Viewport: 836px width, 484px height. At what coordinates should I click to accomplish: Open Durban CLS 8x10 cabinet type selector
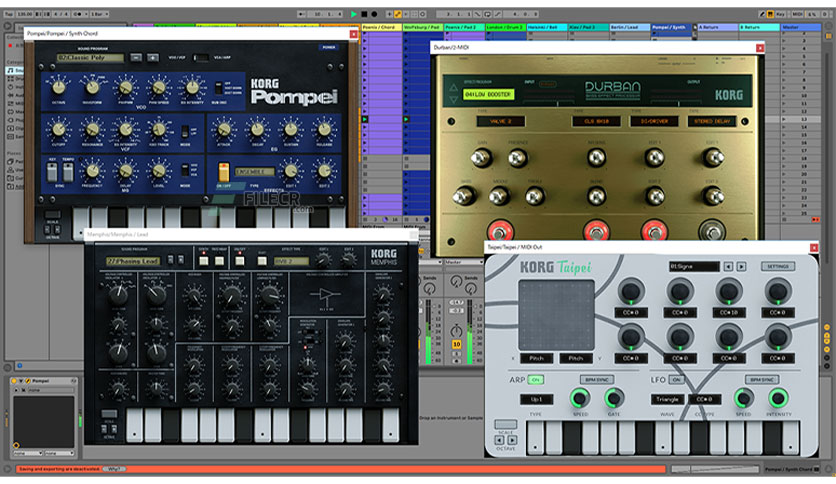[596, 121]
